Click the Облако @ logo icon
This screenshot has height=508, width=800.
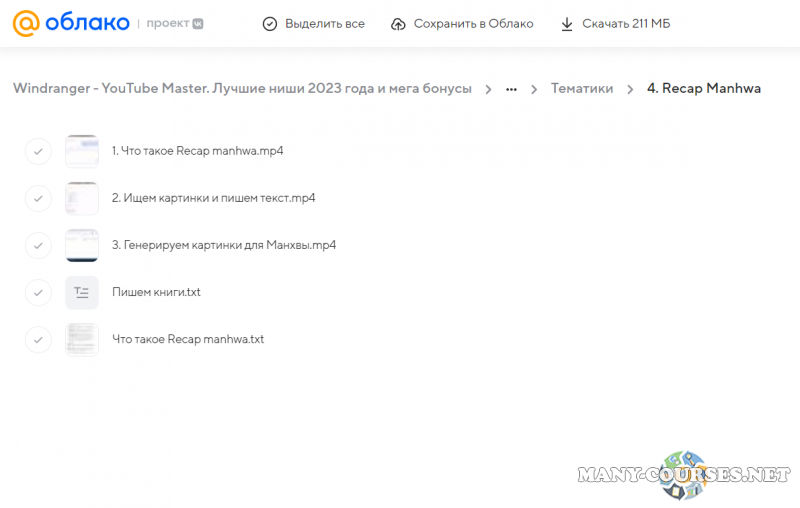(x=26, y=23)
